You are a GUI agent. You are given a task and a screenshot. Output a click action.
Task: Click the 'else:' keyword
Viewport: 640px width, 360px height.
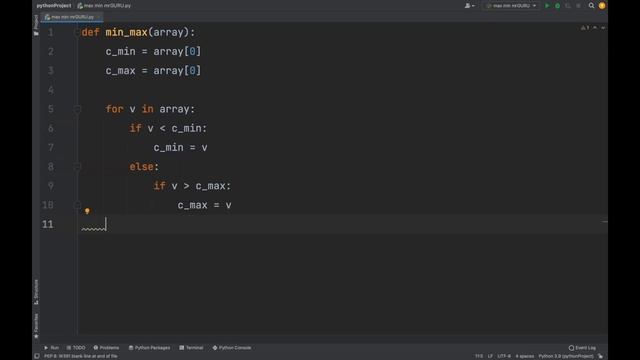coord(144,167)
